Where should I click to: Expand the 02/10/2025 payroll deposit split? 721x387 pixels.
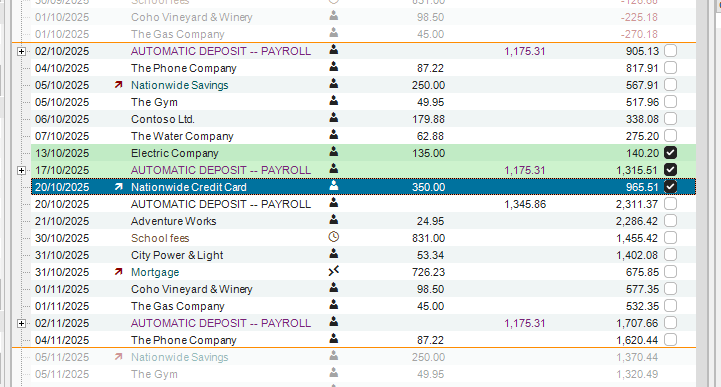[x=21, y=51]
